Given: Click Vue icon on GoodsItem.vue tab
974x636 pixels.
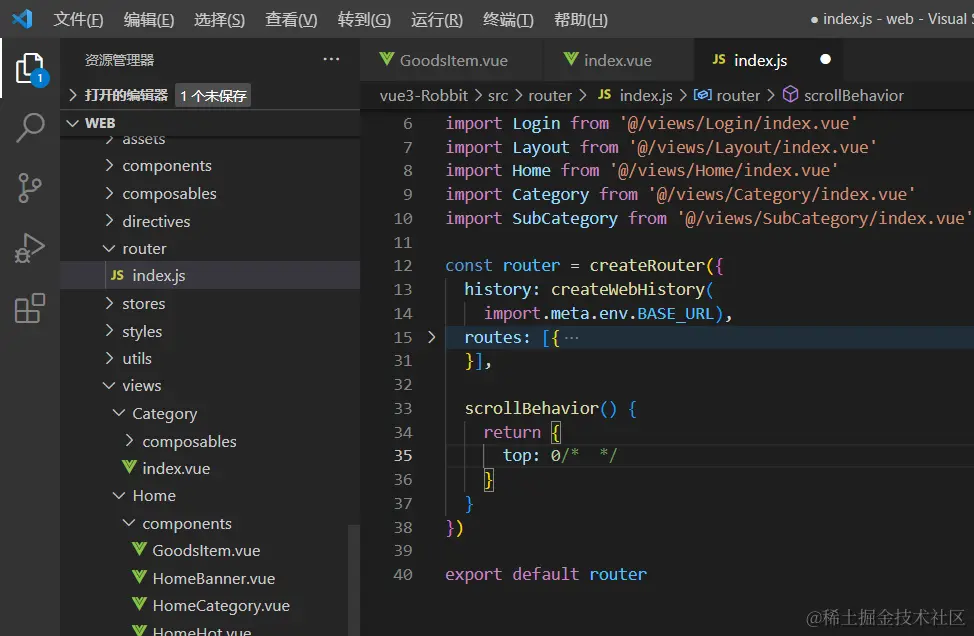Looking at the screenshot, I should pos(386,59).
